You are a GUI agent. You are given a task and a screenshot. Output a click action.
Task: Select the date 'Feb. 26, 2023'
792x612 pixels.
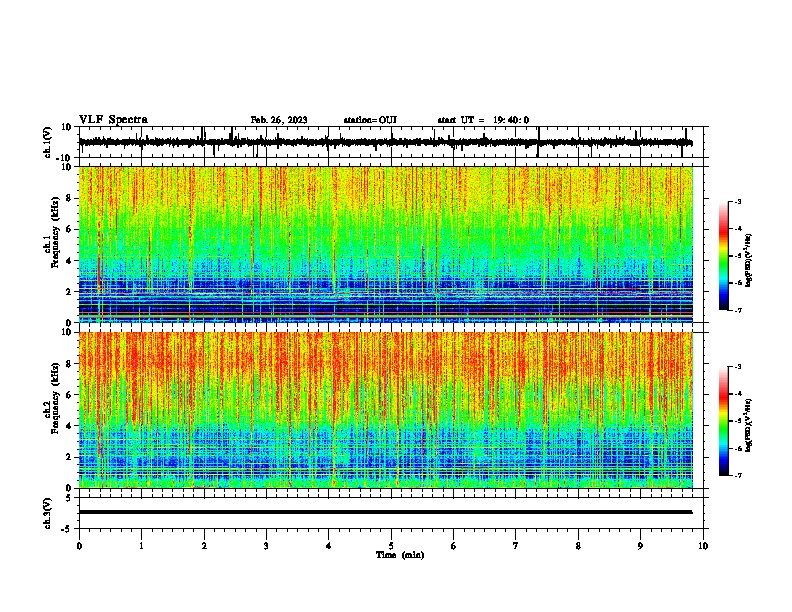[x=279, y=120]
